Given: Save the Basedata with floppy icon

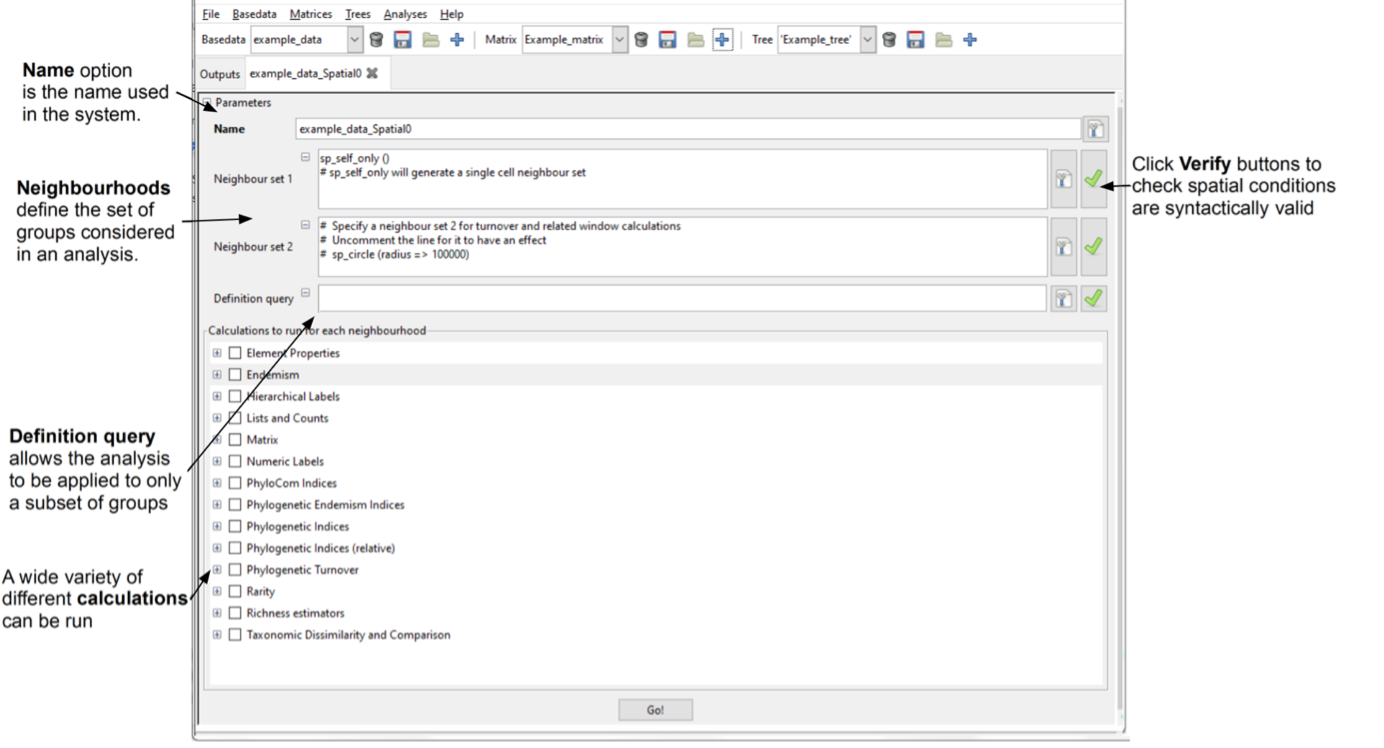Looking at the screenshot, I should [x=403, y=40].
